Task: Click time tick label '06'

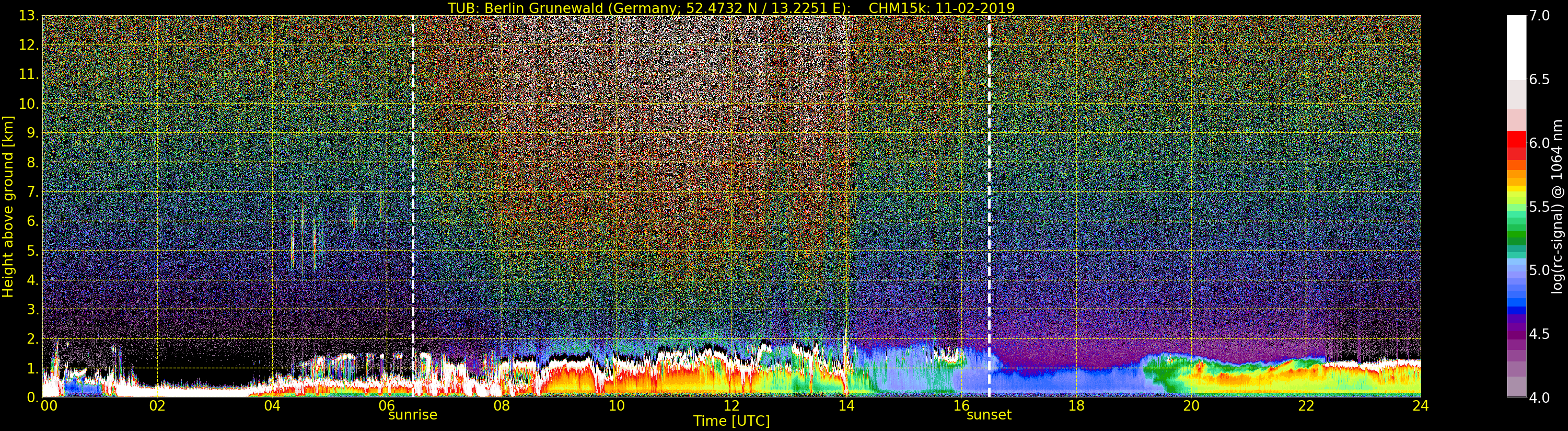Action: (387, 405)
